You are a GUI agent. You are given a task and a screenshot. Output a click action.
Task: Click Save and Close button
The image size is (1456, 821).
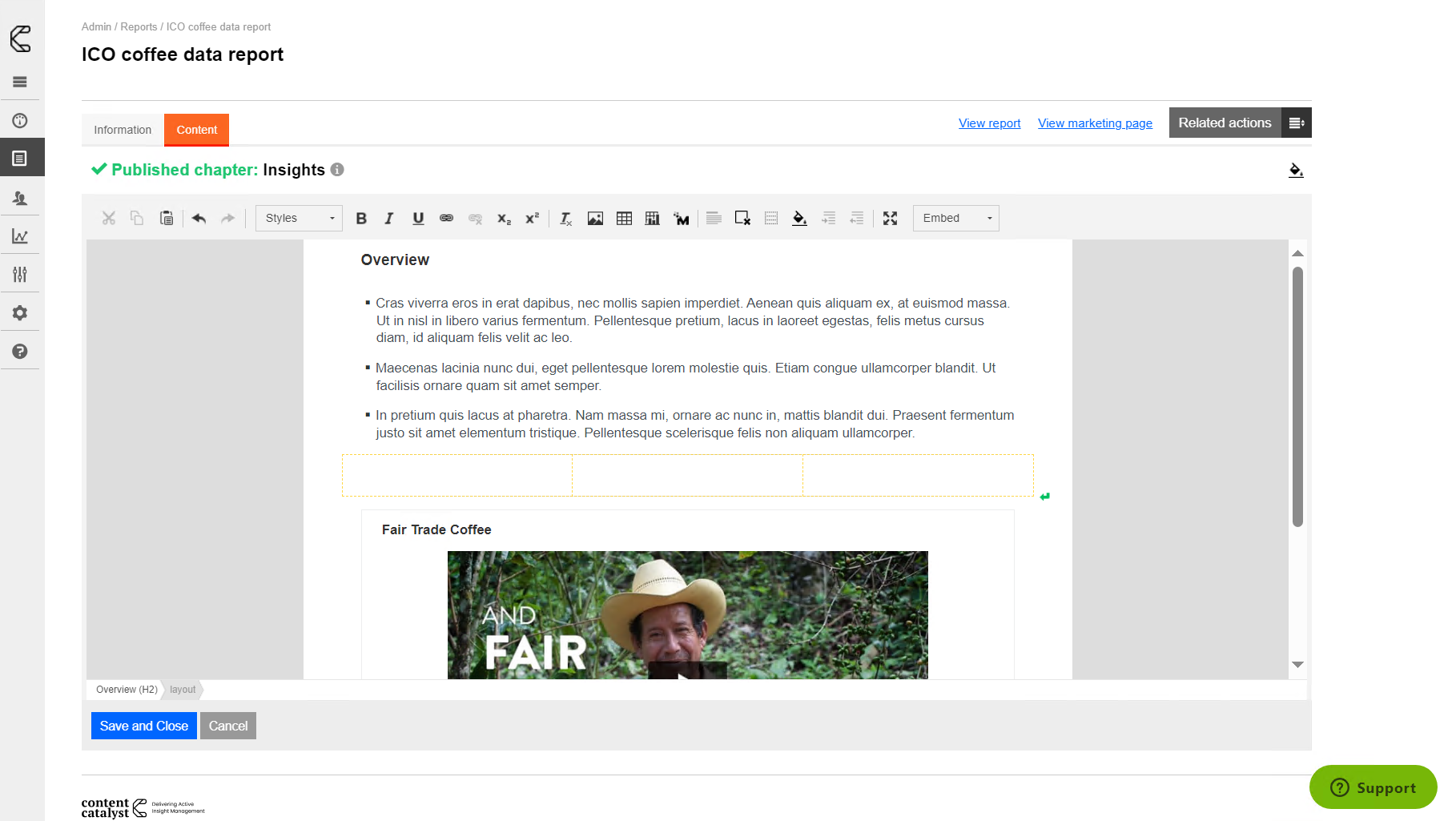click(143, 726)
